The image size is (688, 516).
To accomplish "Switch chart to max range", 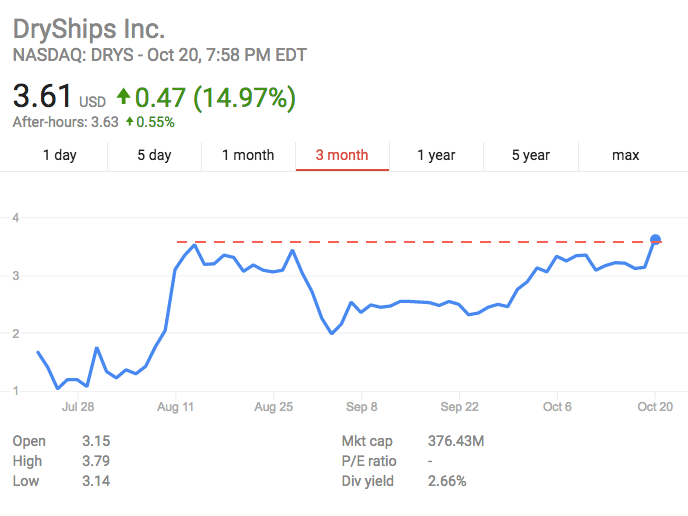I will (x=625, y=155).
